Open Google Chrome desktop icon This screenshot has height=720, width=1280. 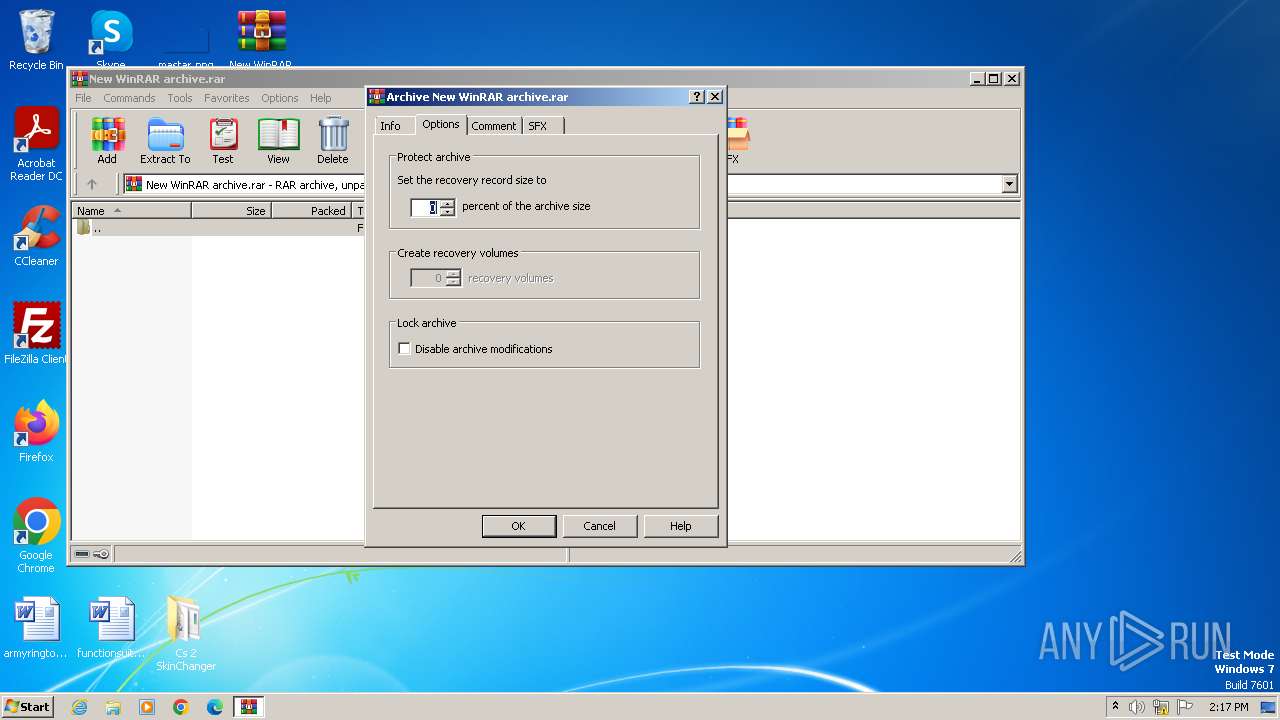pyautogui.click(x=36, y=536)
